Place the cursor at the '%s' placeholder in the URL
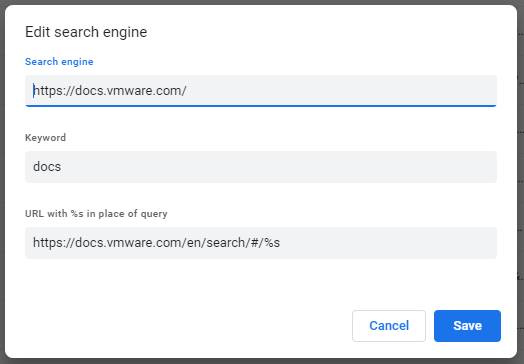524x364 pixels. click(272, 243)
